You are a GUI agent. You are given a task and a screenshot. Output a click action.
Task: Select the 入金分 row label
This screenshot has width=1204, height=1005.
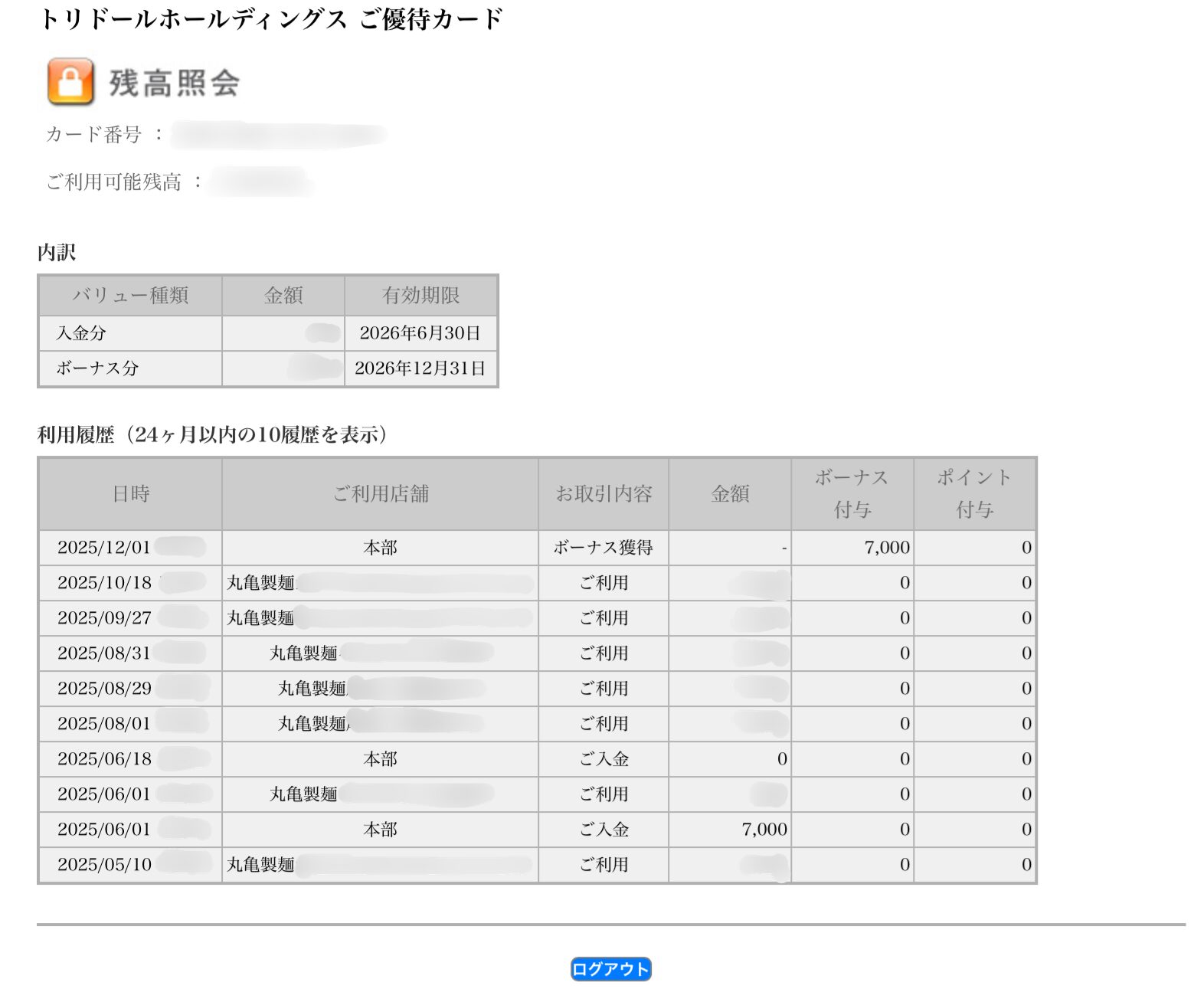81,333
